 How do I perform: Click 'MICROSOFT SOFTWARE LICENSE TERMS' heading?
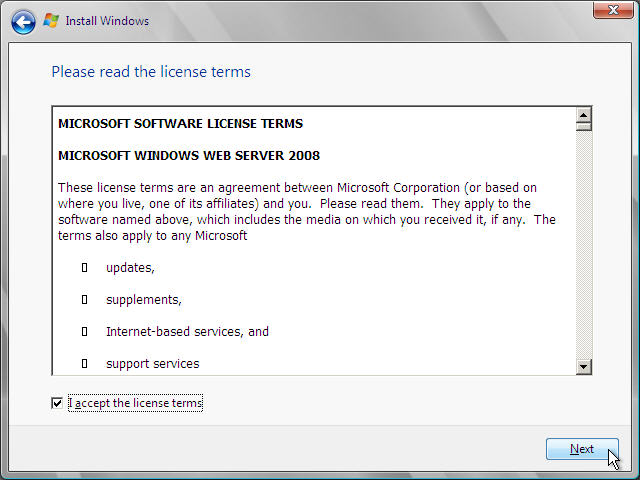(x=180, y=124)
